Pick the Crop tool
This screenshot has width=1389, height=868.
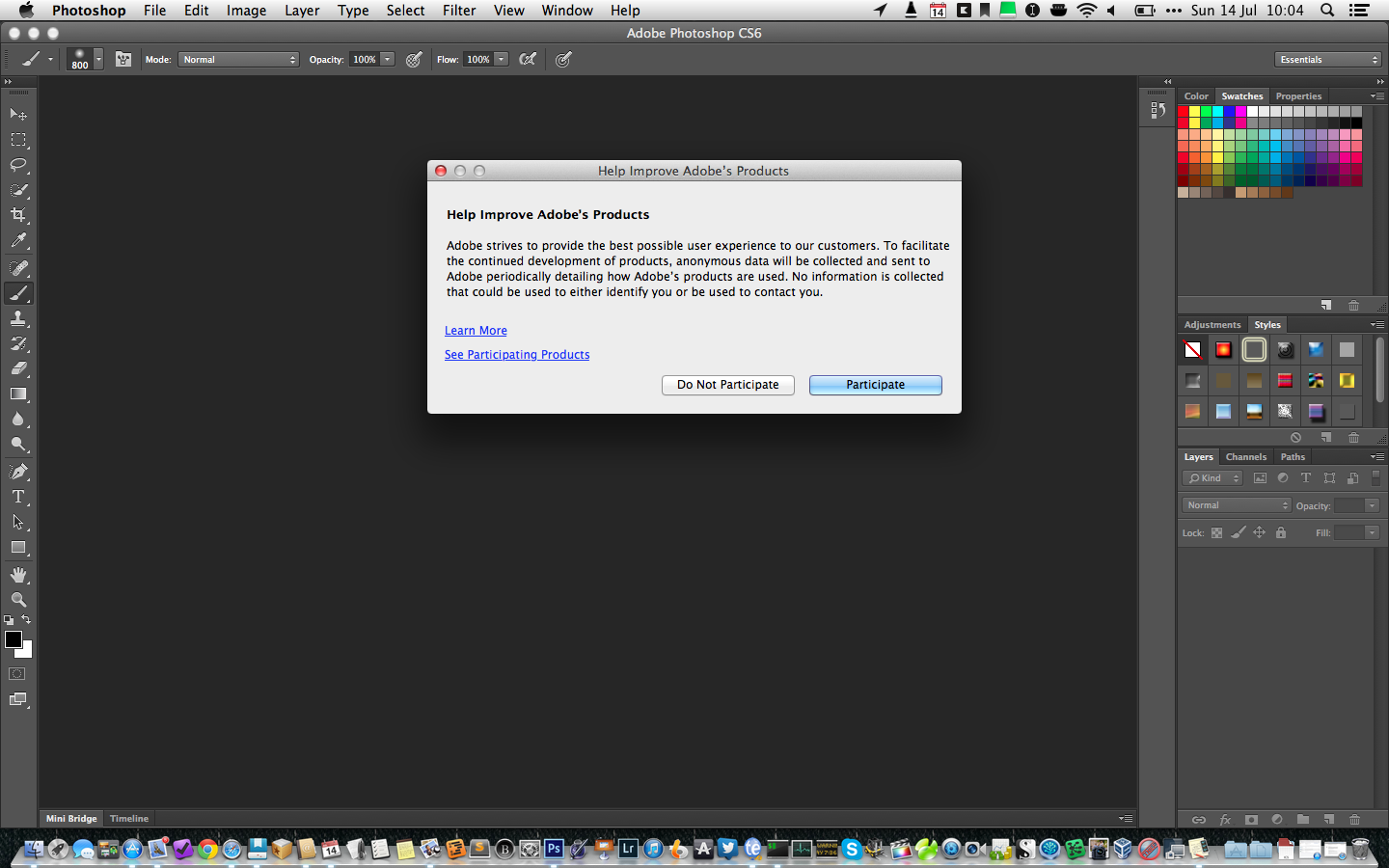[x=18, y=215]
